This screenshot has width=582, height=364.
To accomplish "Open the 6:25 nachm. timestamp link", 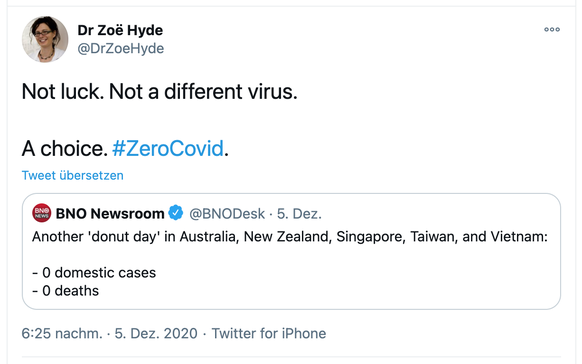I will pos(62,333).
